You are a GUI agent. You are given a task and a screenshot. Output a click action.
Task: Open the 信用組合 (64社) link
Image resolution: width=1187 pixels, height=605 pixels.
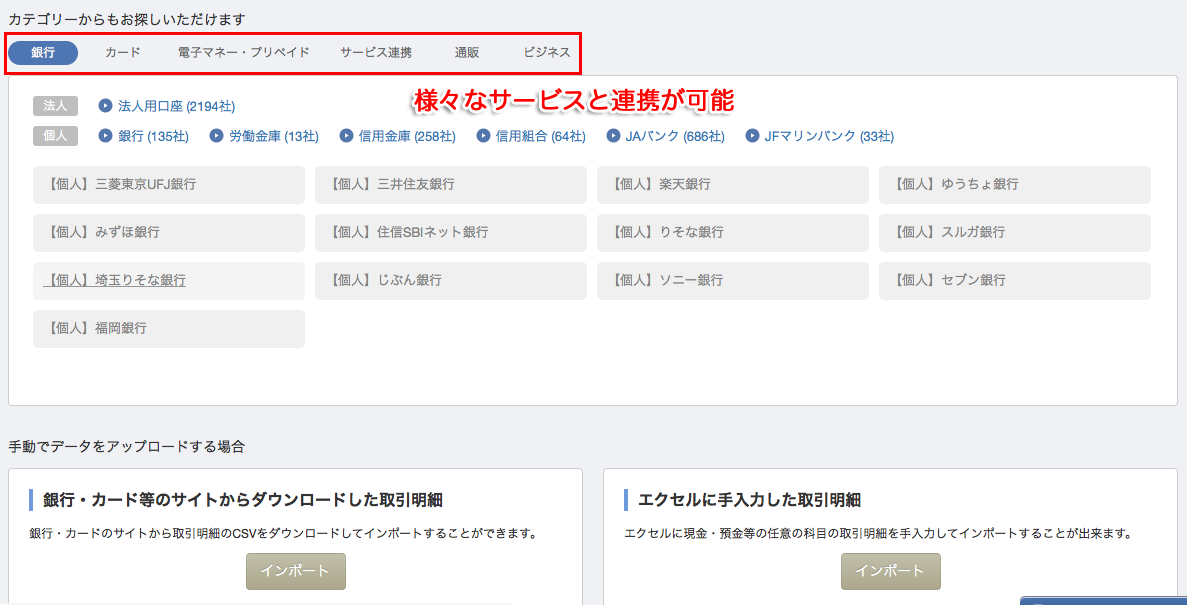(541, 136)
